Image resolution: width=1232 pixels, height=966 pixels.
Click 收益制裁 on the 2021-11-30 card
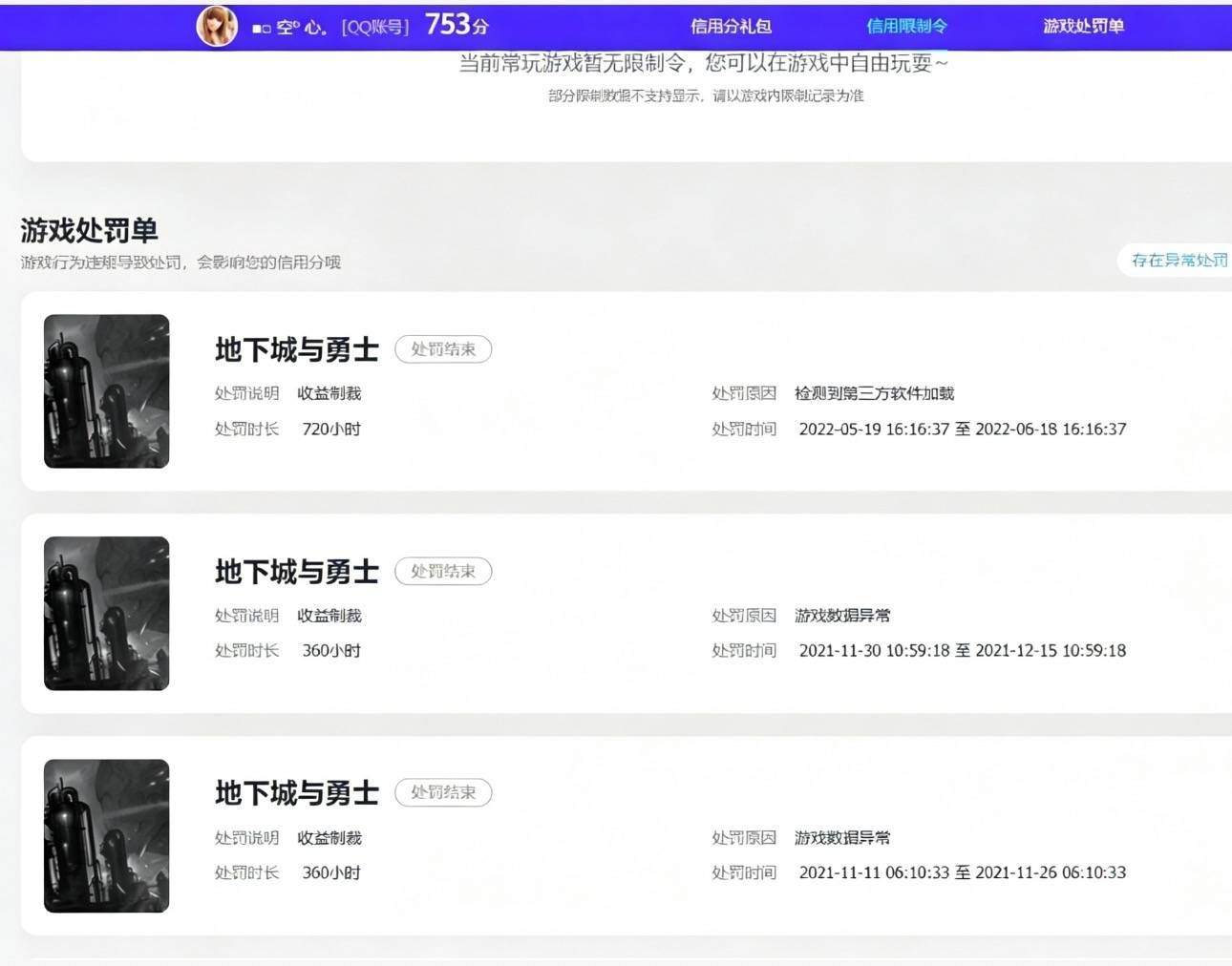pos(329,616)
